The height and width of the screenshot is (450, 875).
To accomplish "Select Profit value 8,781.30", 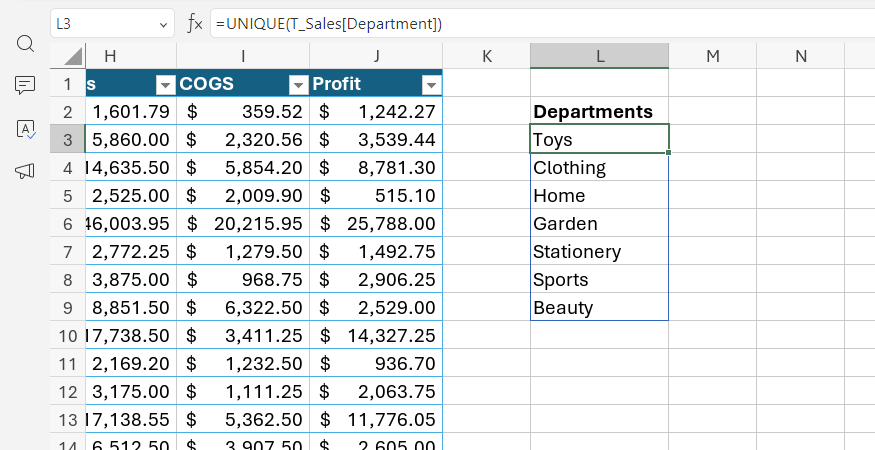I will click(376, 167).
